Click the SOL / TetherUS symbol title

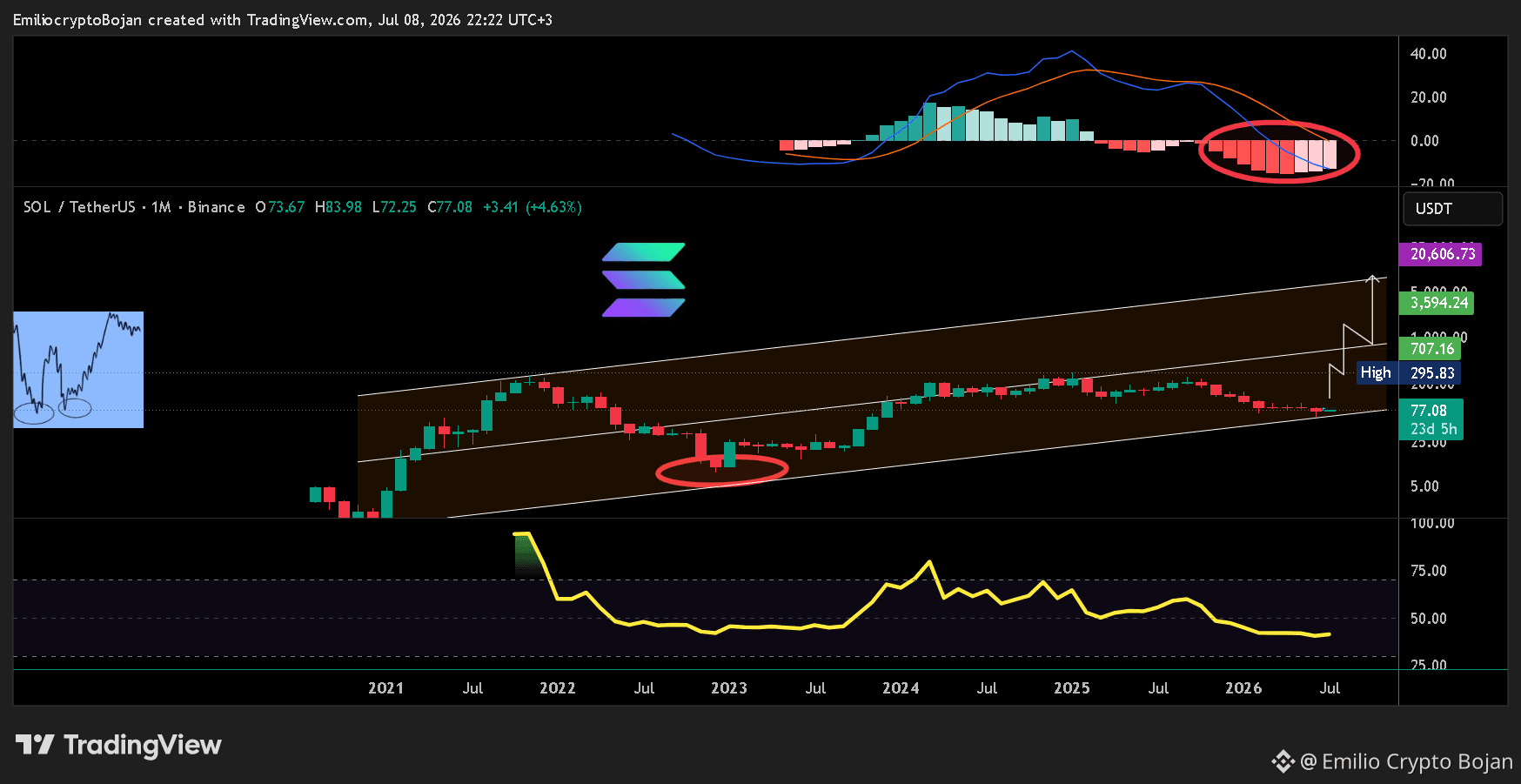pos(134,207)
